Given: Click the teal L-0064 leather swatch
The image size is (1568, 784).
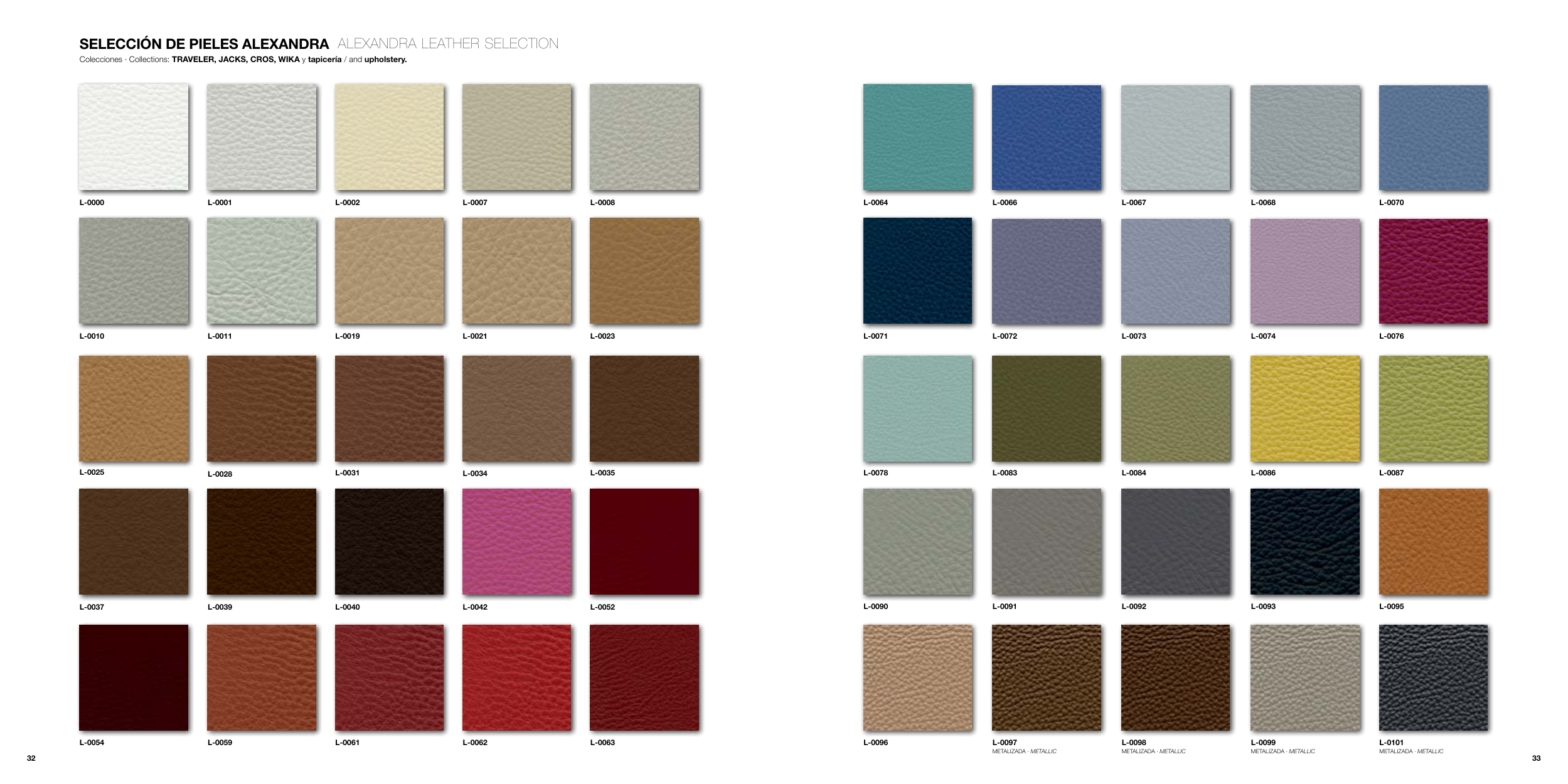Looking at the screenshot, I should (x=917, y=137).
